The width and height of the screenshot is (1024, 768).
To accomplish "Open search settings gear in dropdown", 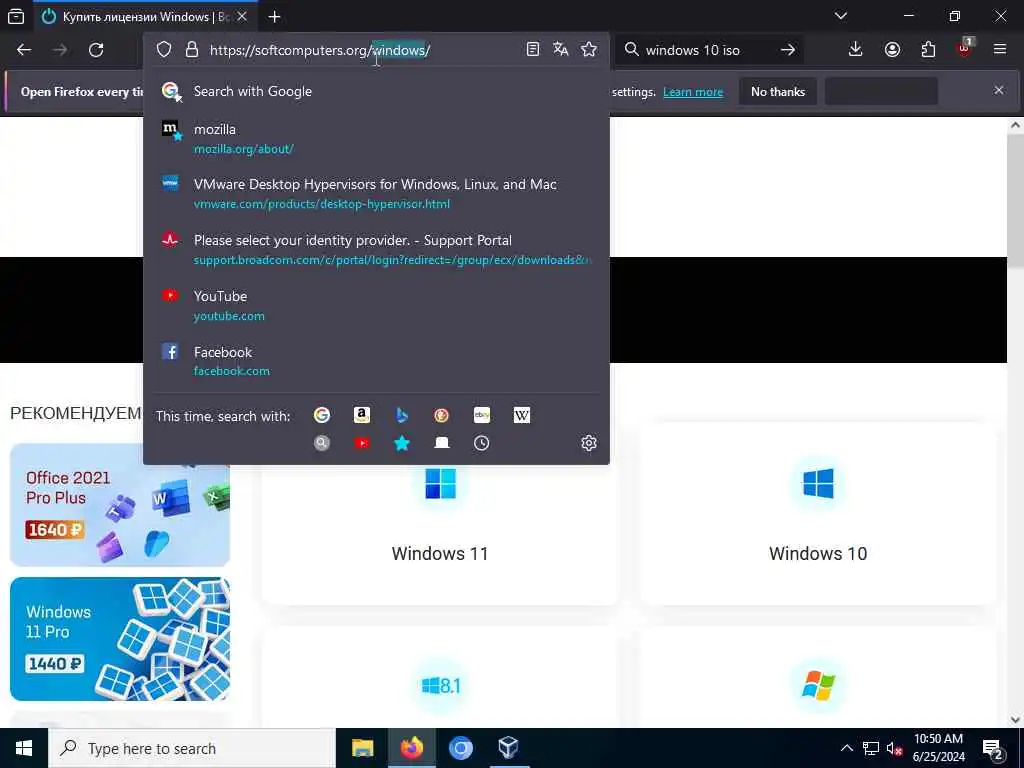I will point(588,443).
